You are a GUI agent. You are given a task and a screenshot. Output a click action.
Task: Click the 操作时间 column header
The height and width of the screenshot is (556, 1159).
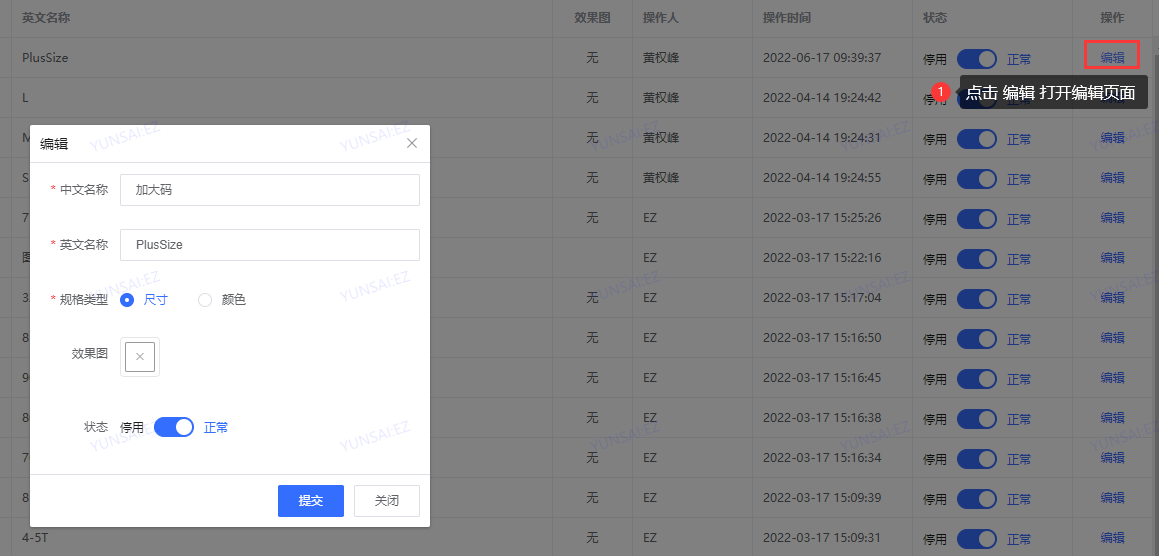coord(787,18)
